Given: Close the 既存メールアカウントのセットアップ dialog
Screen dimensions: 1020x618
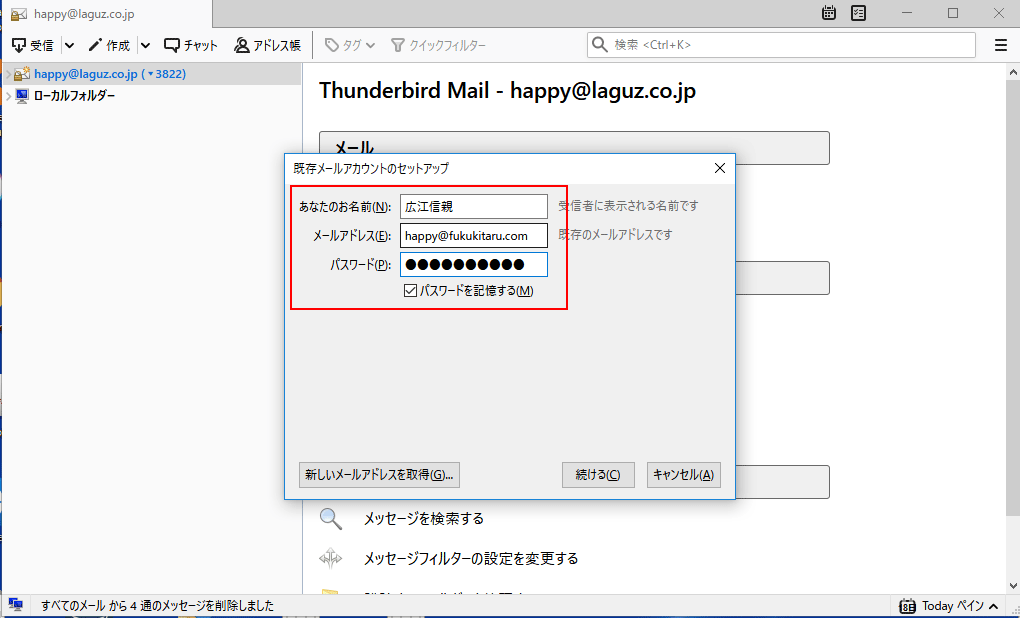Looking at the screenshot, I should 719,168.
